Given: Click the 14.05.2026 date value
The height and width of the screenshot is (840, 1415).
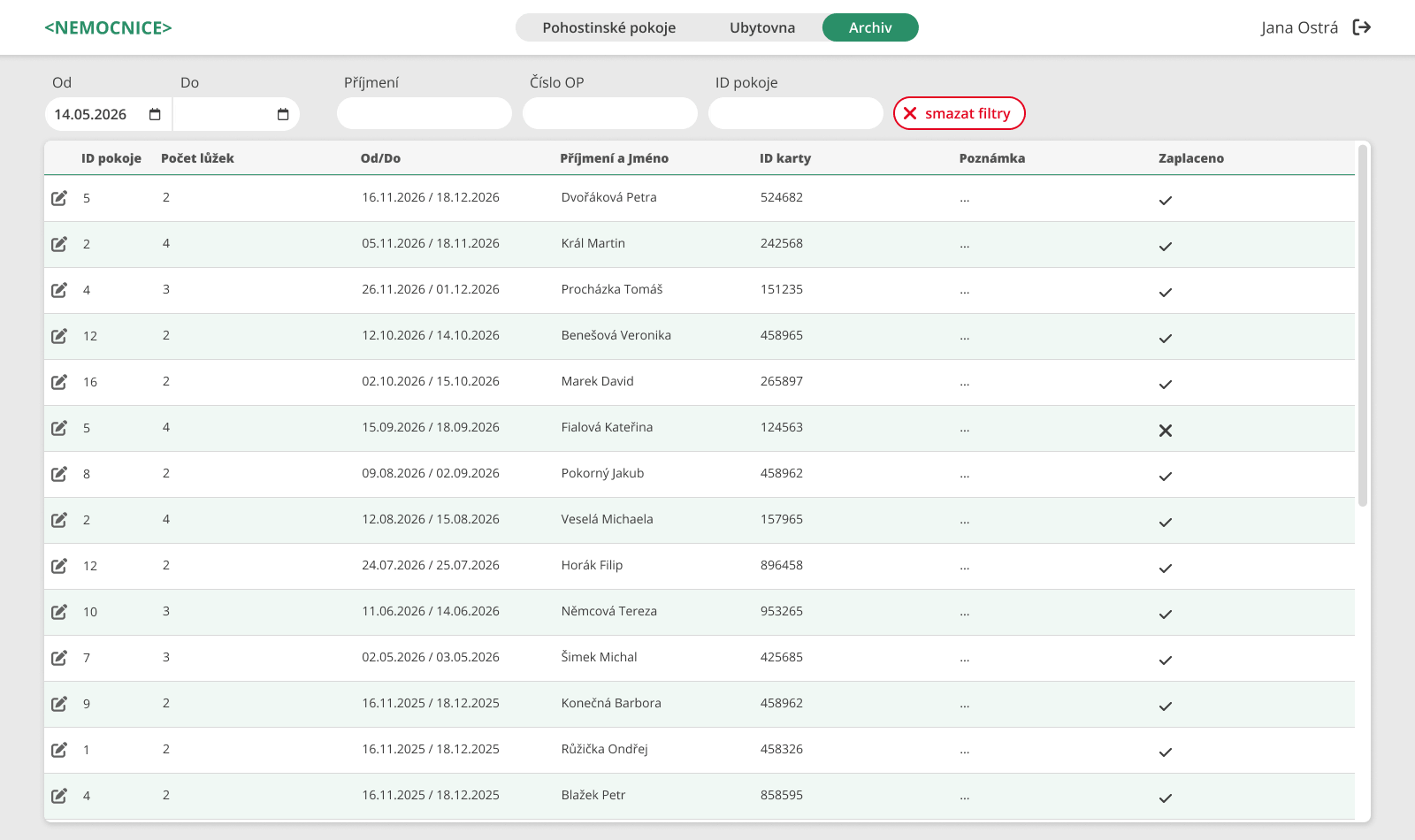Looking at the screenshot, I should click(x=90, y=114).
